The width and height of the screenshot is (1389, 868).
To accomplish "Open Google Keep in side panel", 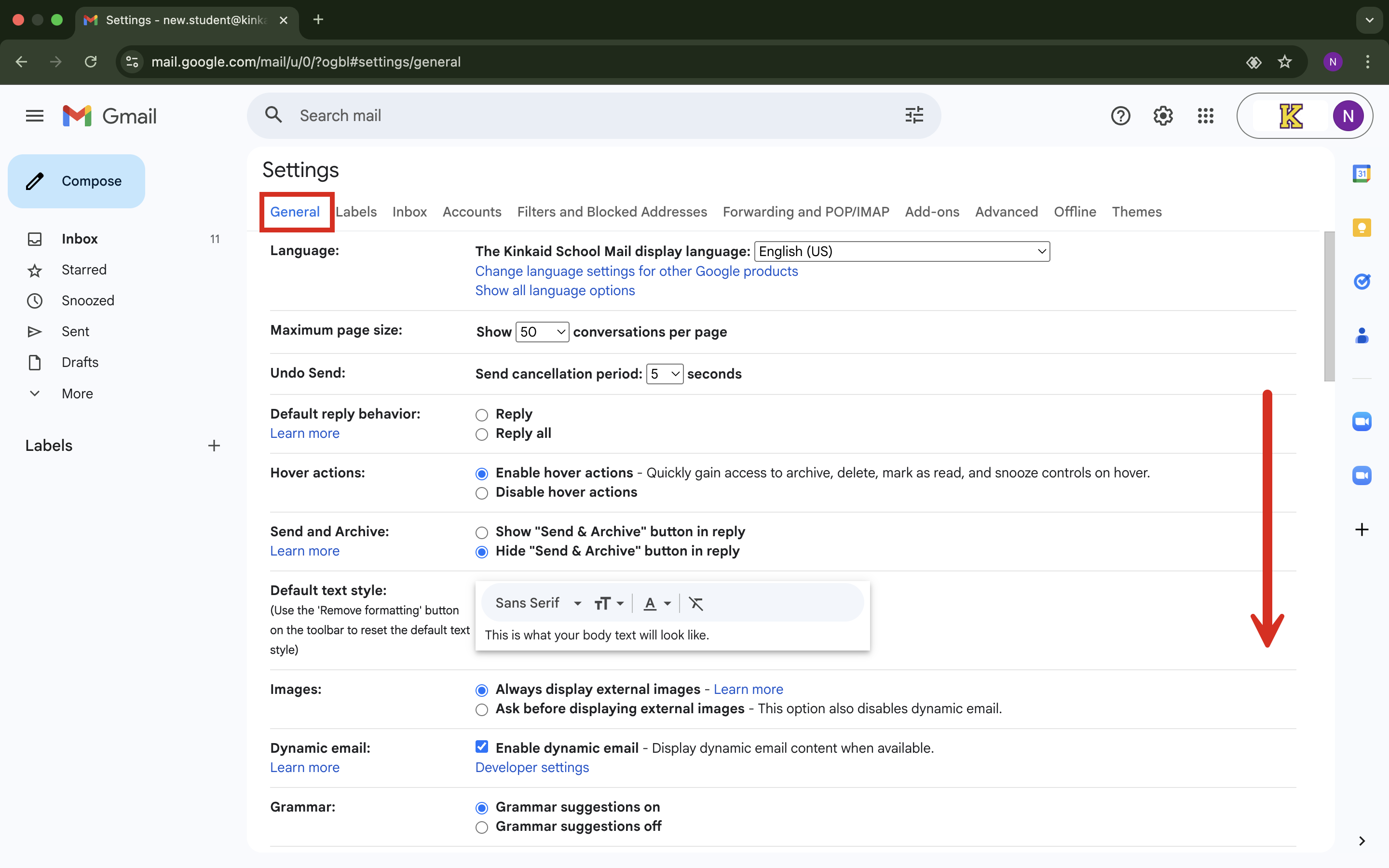I will pyautogui.click(x=1362, y=227).
